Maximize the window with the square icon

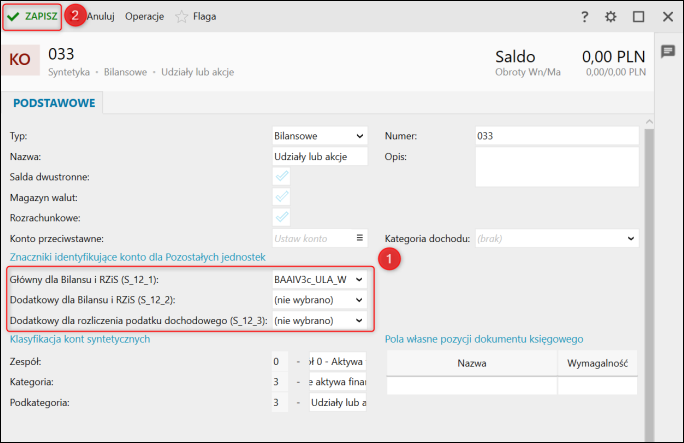[x=639, y=17]
